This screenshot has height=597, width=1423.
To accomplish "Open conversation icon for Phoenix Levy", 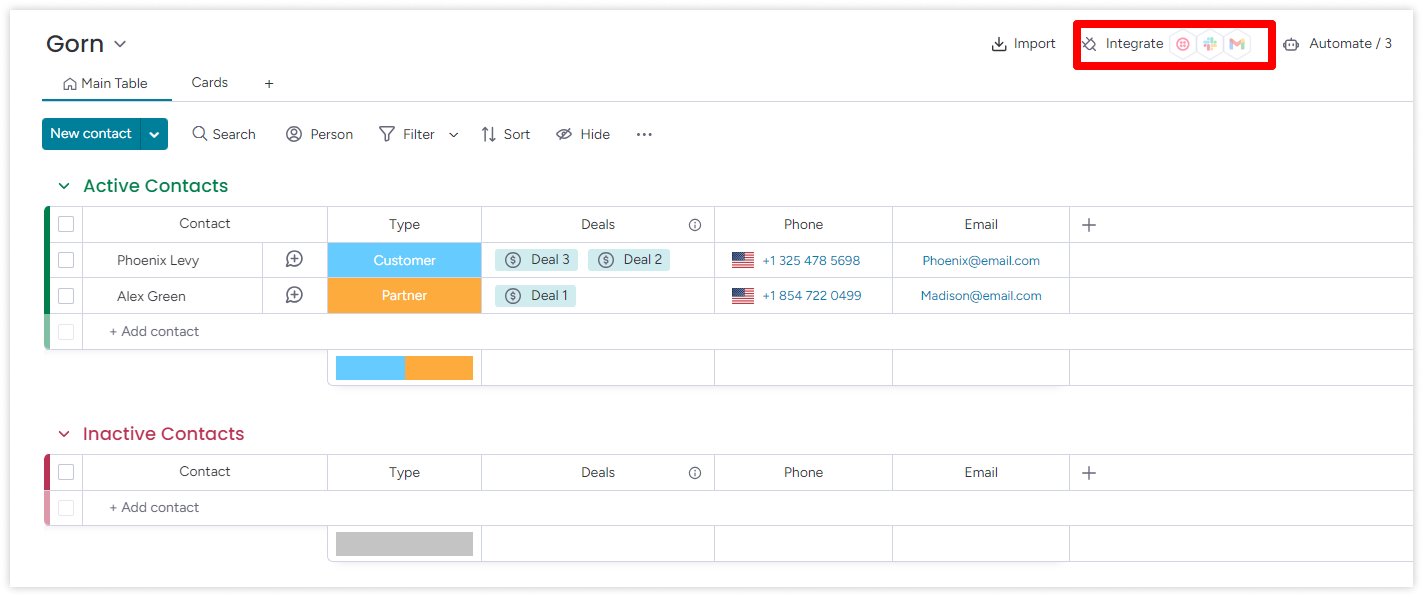I will pyautogui.click(x=294, y=260).
